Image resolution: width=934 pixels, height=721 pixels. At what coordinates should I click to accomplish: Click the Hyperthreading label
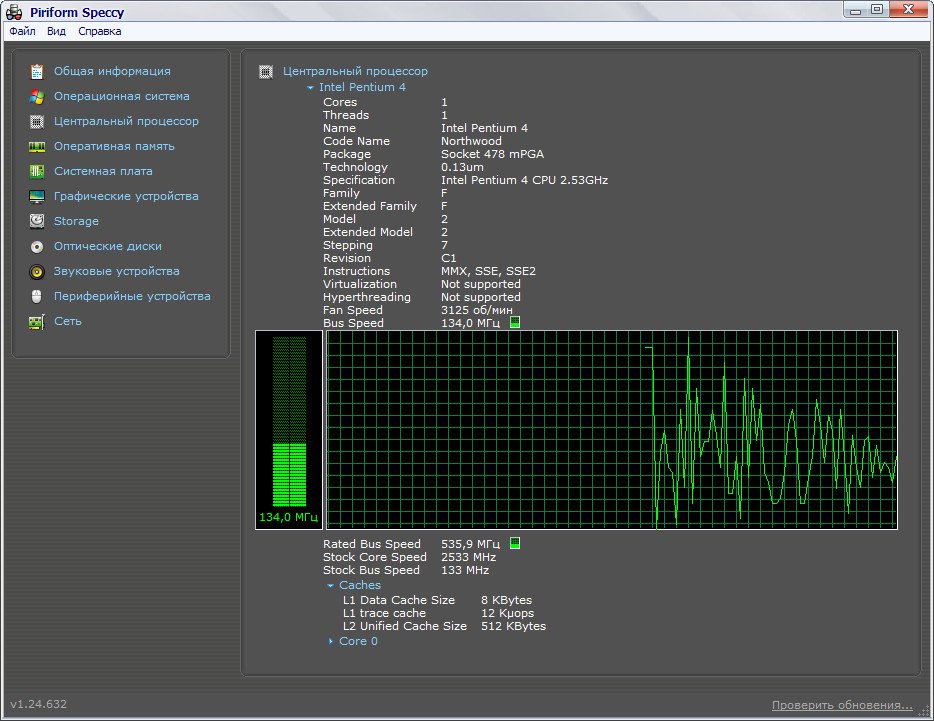pos(367,297)
